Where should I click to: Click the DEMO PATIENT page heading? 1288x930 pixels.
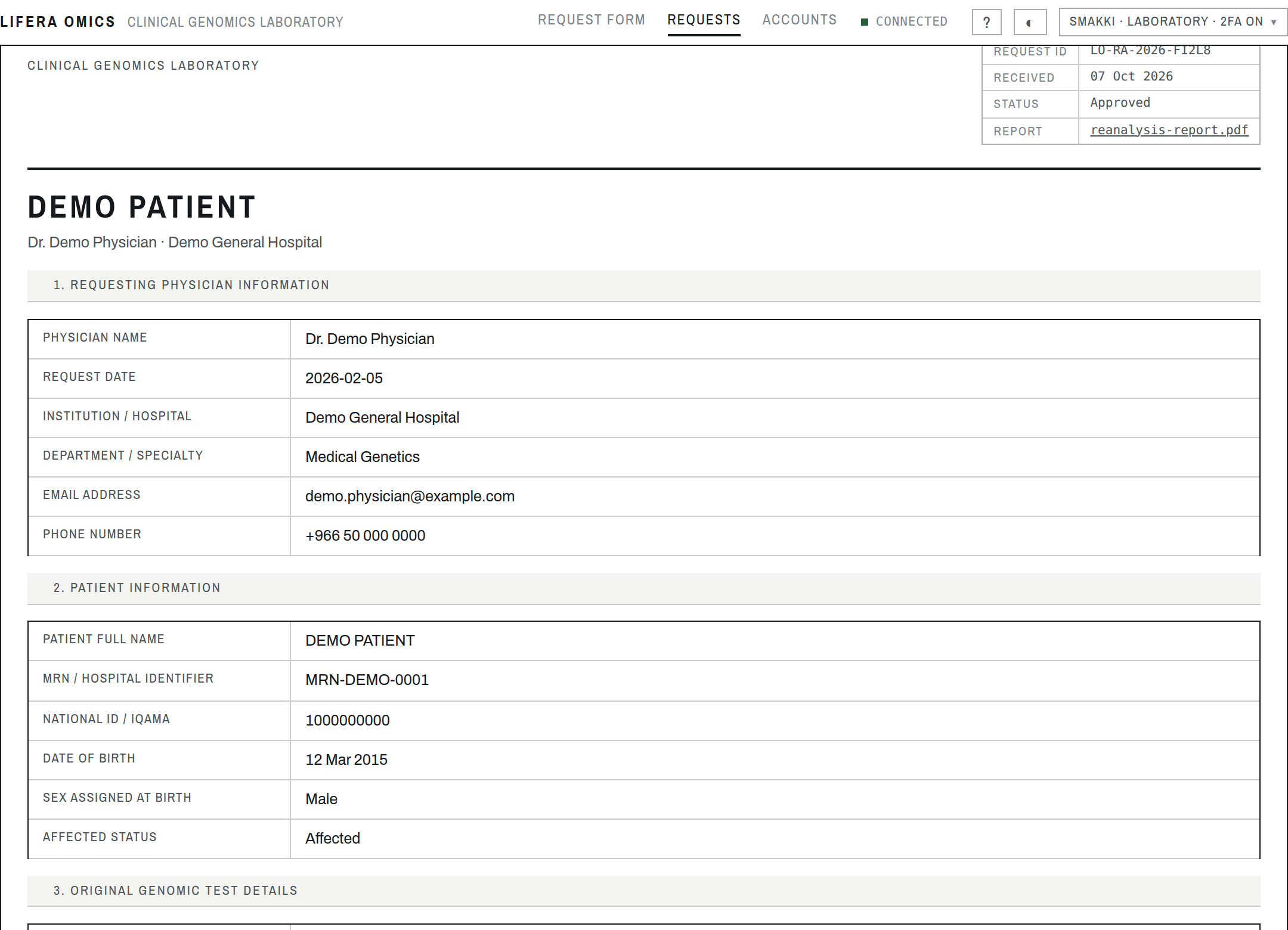point(142,207)
